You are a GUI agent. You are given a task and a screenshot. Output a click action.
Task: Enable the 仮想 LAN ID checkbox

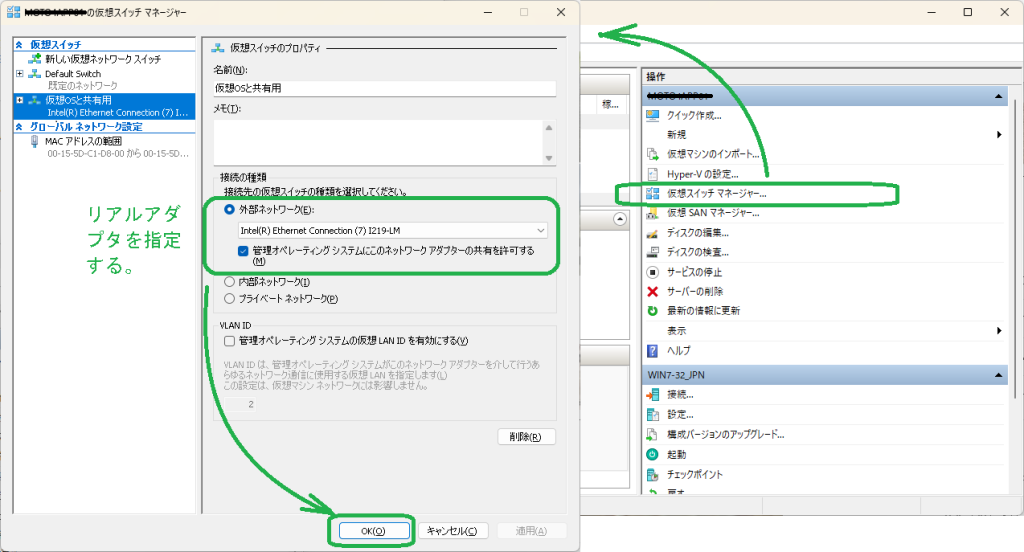tap(230, 341)
